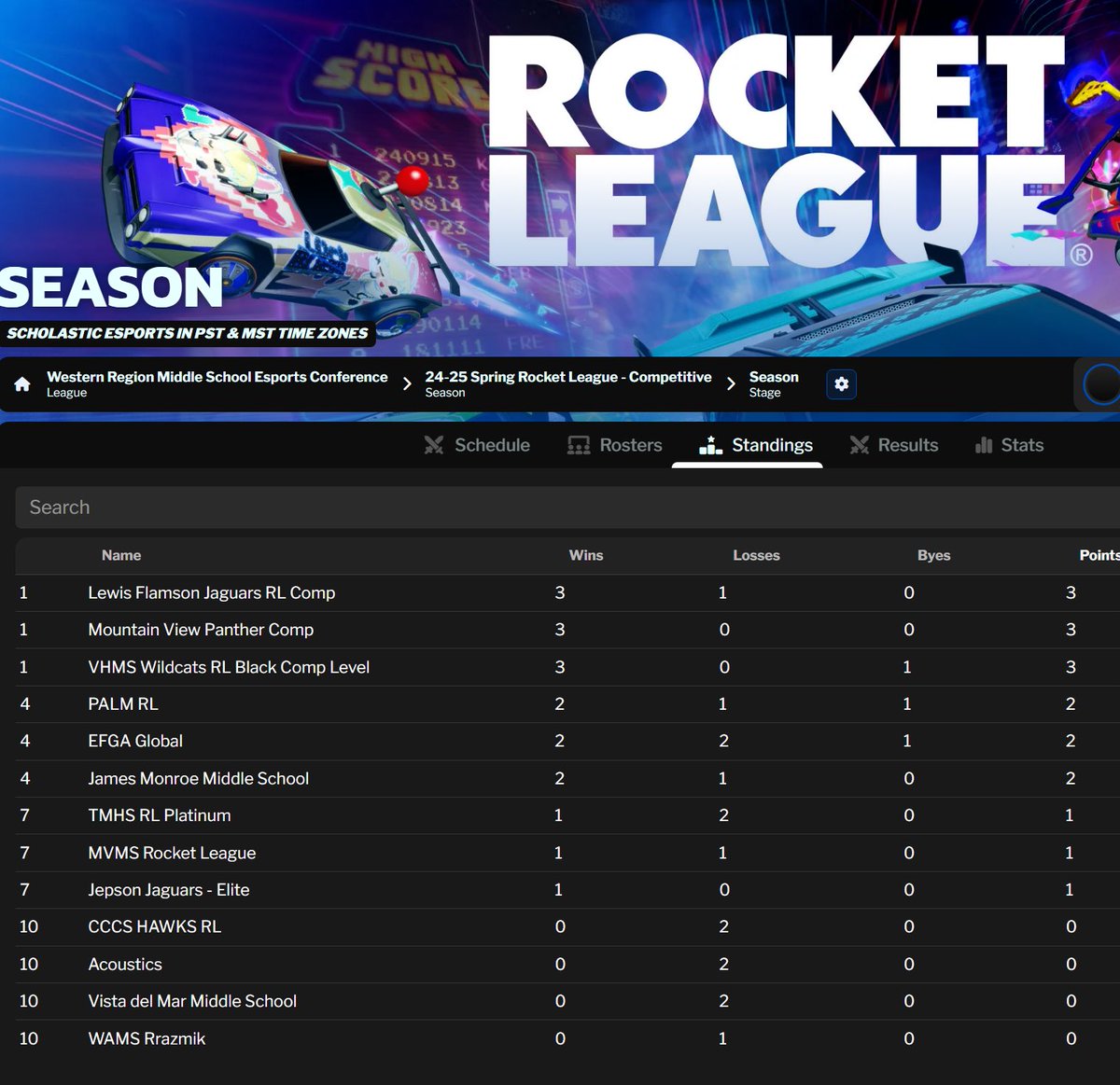
Task: Sort by the Points column header
Action: pos(1099,555)
